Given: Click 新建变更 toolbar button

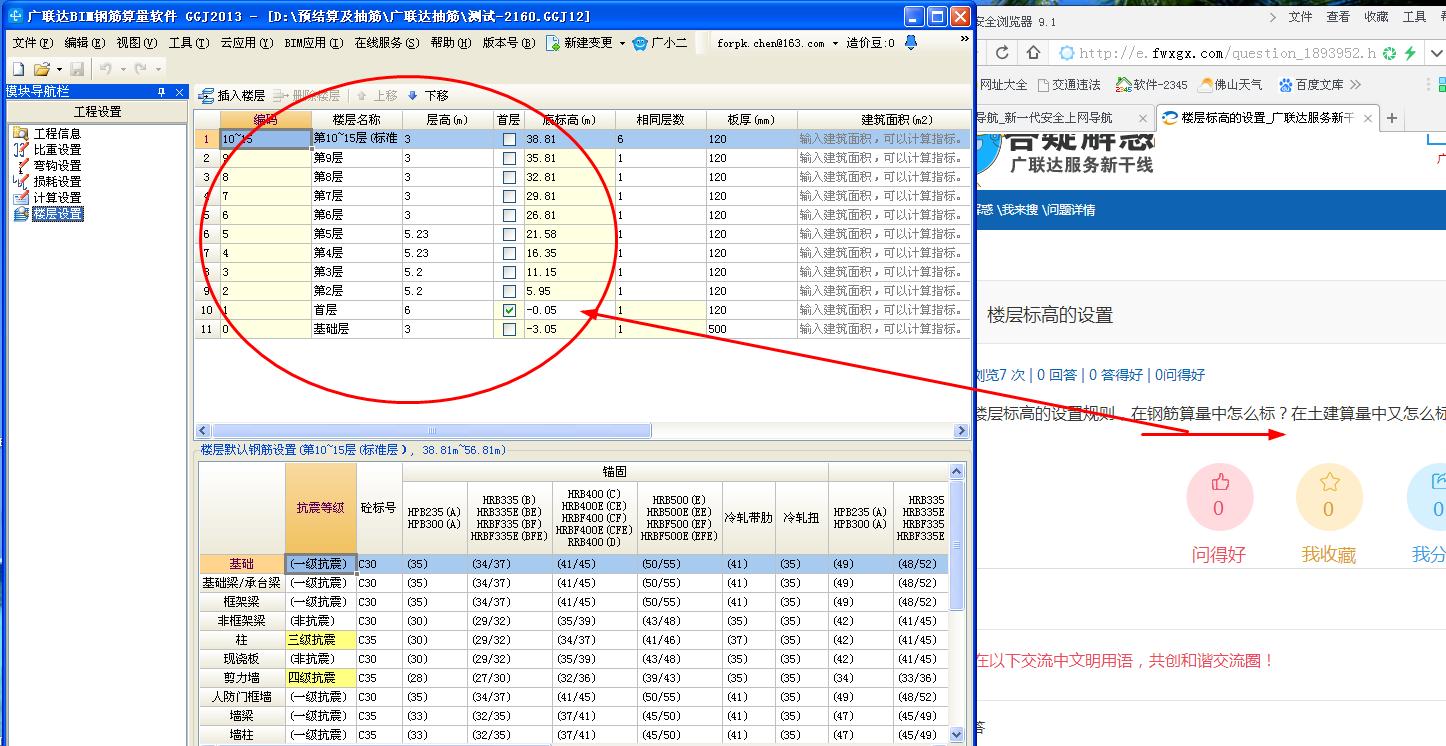Looking at the screenshot, I should tap(579, 43).
